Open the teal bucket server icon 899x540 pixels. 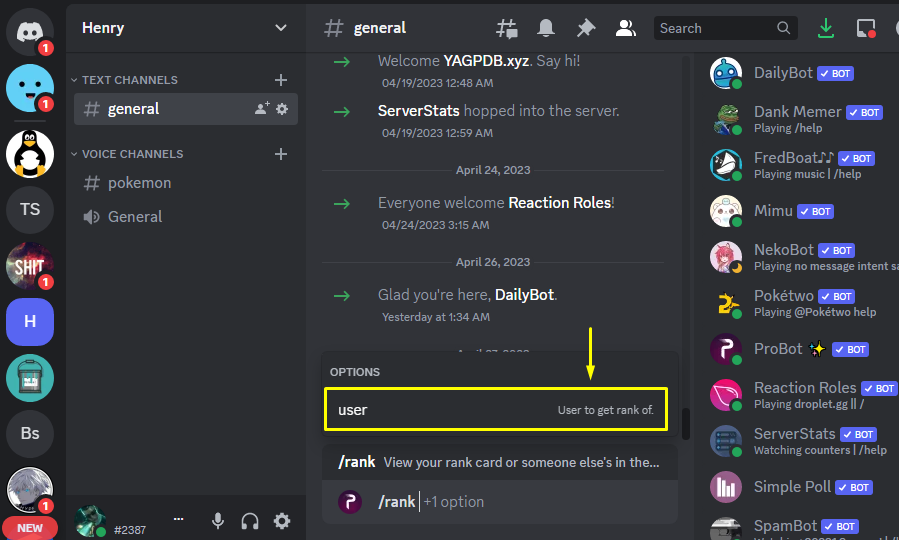pos(30,378)
